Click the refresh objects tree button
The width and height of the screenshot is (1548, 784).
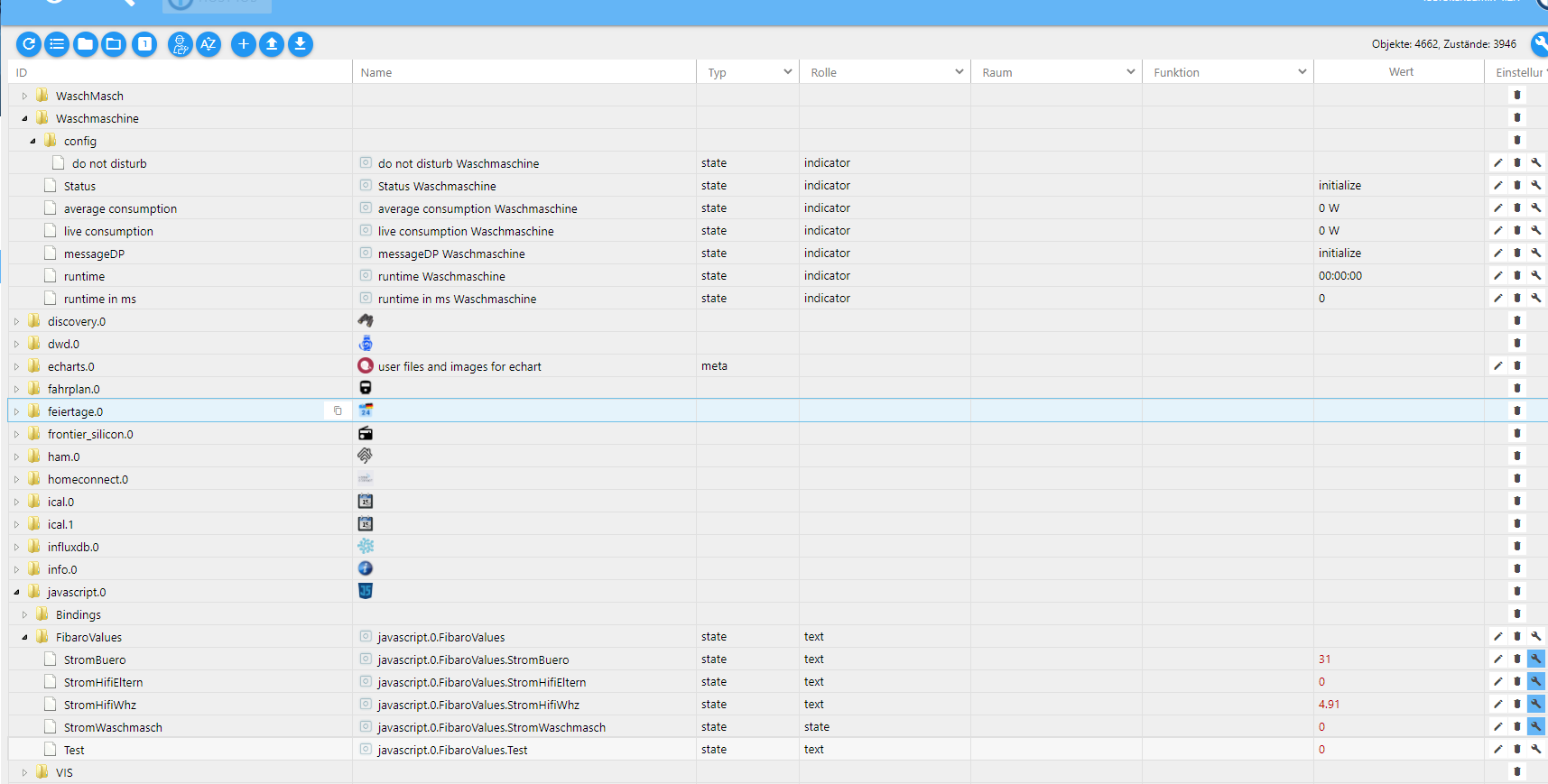tap(29, 44)
